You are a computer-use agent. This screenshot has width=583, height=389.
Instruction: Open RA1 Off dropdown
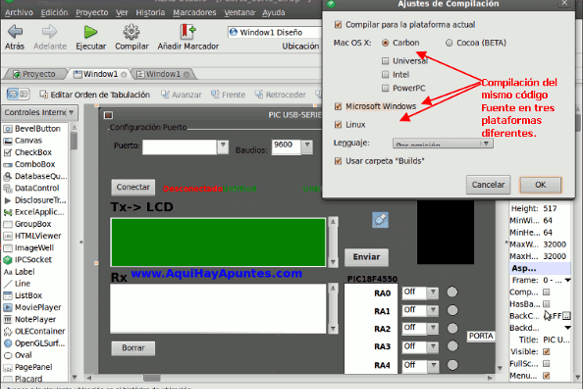pos(433,311)
